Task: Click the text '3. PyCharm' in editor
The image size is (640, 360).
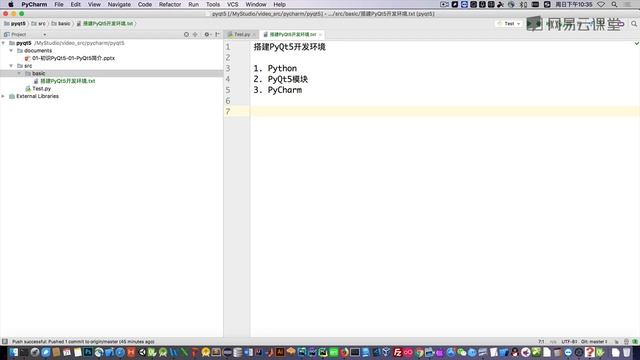Action: [278, 90]
